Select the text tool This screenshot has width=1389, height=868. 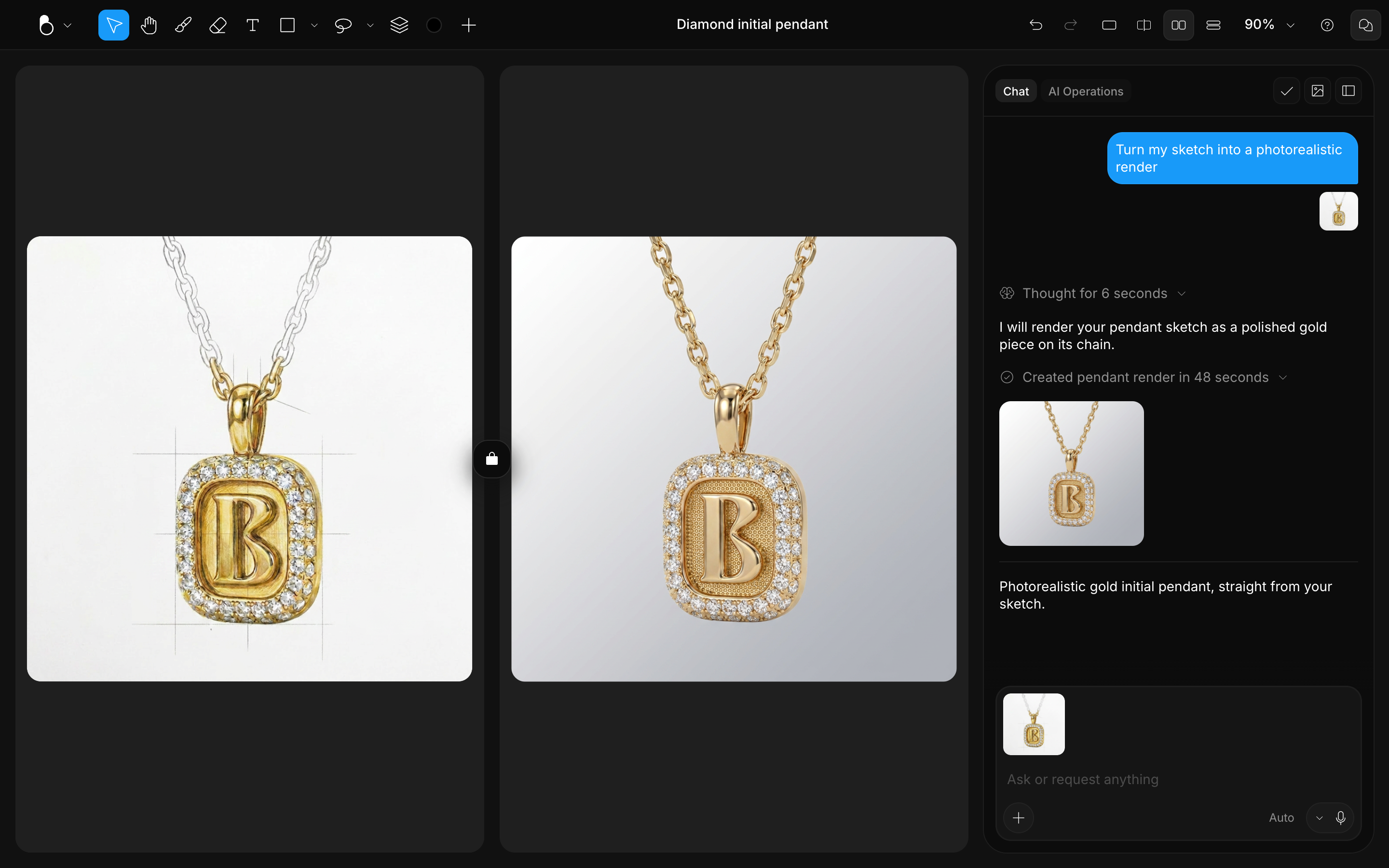tap(253, 25)
